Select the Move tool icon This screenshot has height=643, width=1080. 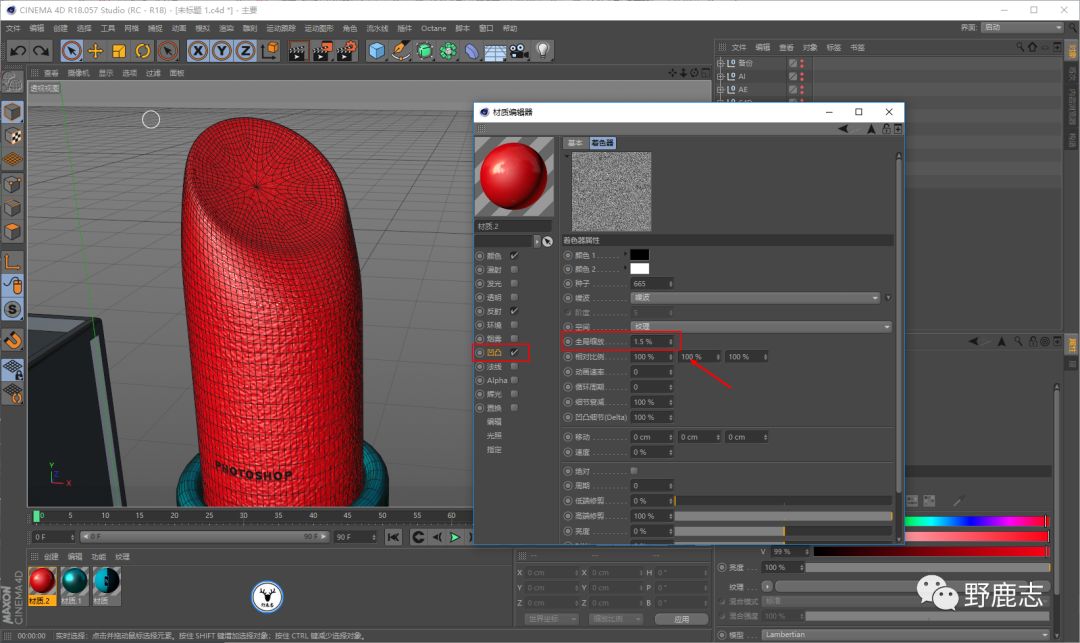tap(96, 51)
